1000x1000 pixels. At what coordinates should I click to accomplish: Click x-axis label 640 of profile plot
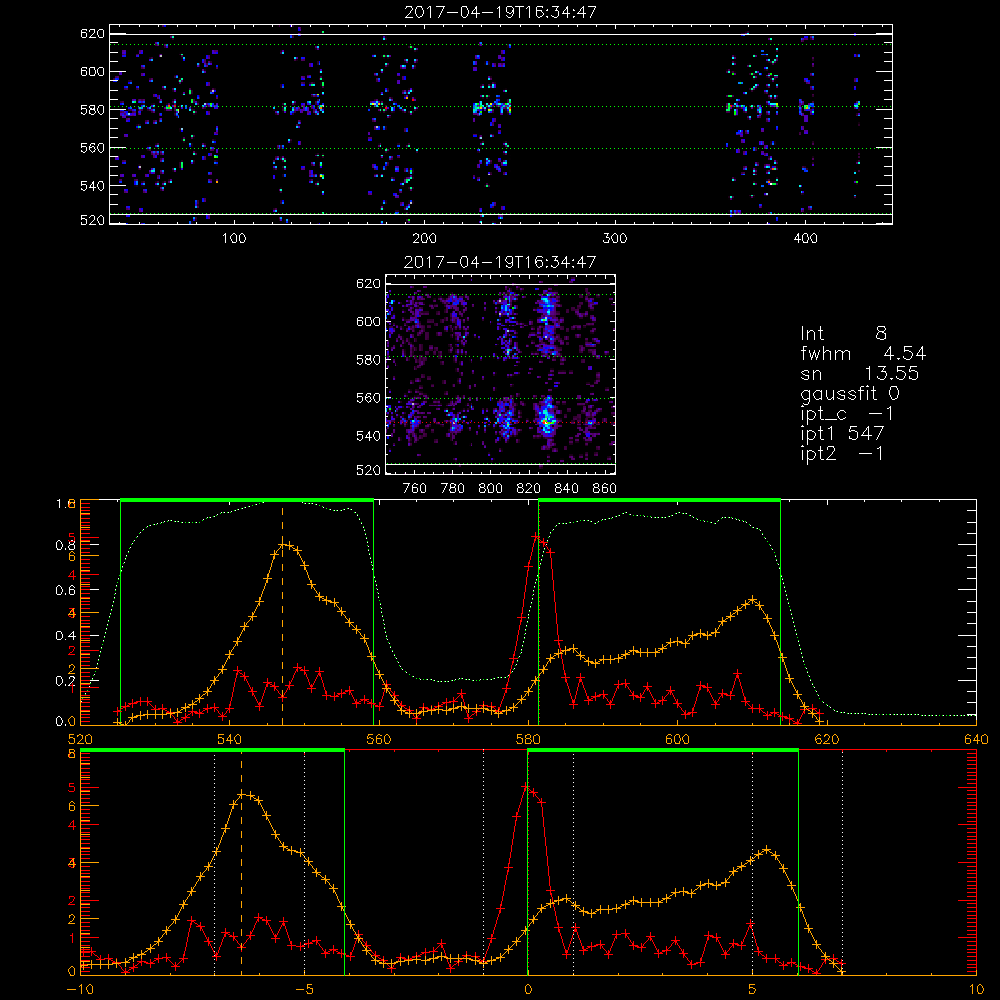click(x=976, y=739)
